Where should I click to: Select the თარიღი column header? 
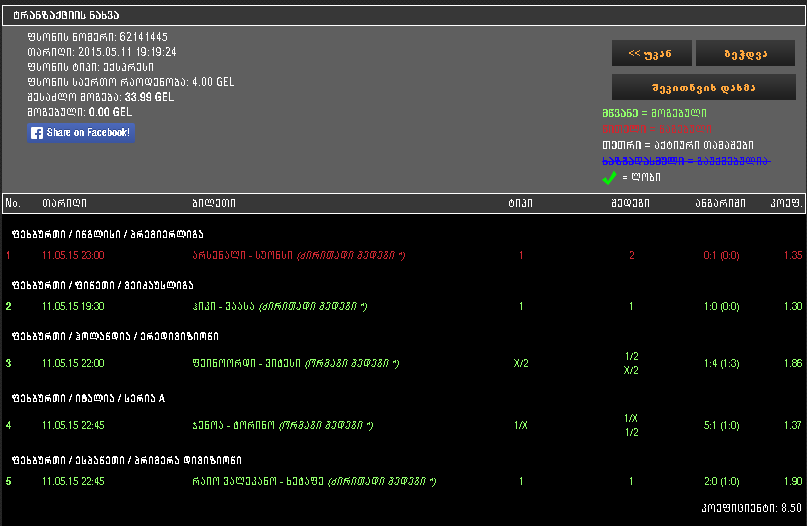tap(64, 203)
